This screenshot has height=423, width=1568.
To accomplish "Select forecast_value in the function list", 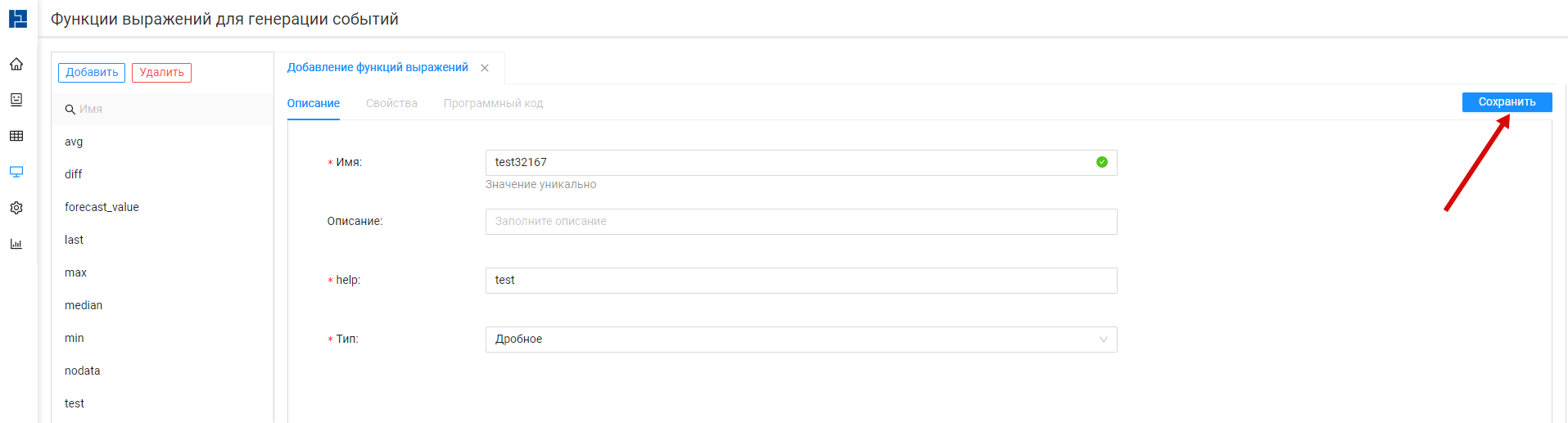I will 102,207.
